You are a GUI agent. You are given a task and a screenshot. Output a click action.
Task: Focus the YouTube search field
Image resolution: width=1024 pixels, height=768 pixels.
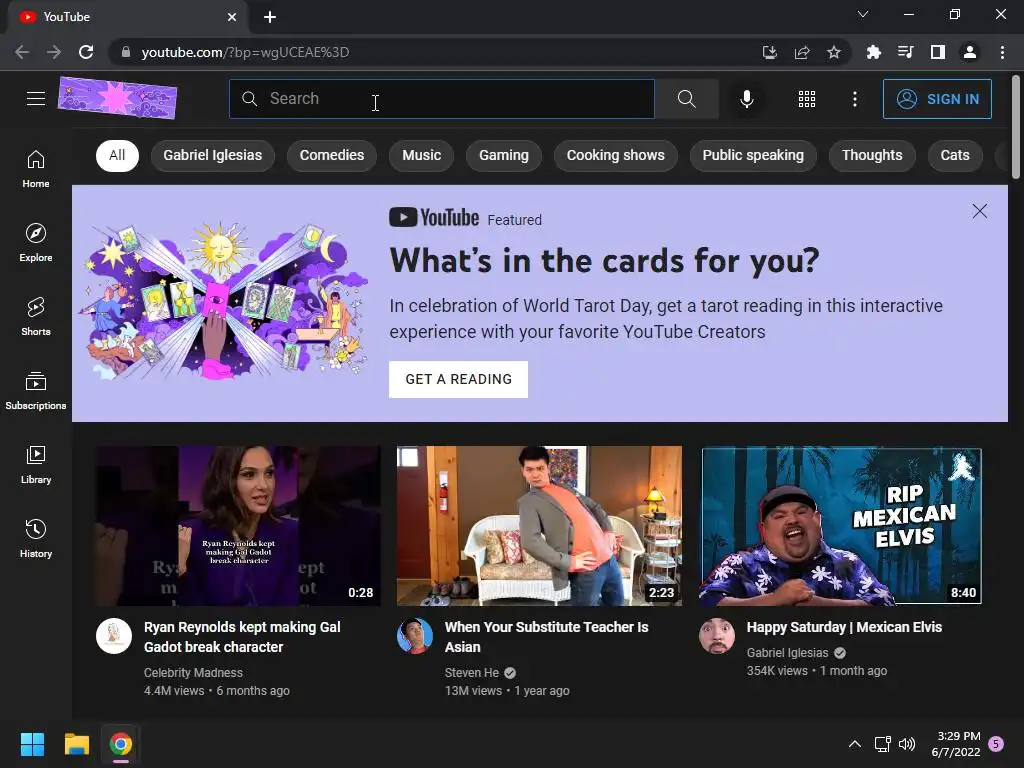[x=442, y=99]
